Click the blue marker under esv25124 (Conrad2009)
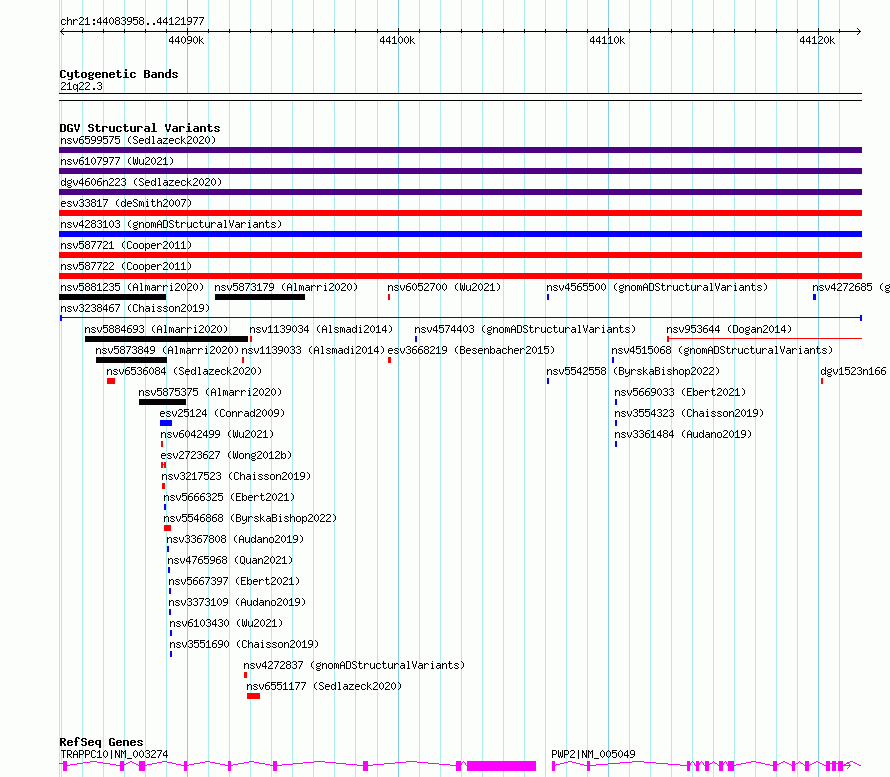Viewport: 890px width, 777px height. (x=166, y=423)
